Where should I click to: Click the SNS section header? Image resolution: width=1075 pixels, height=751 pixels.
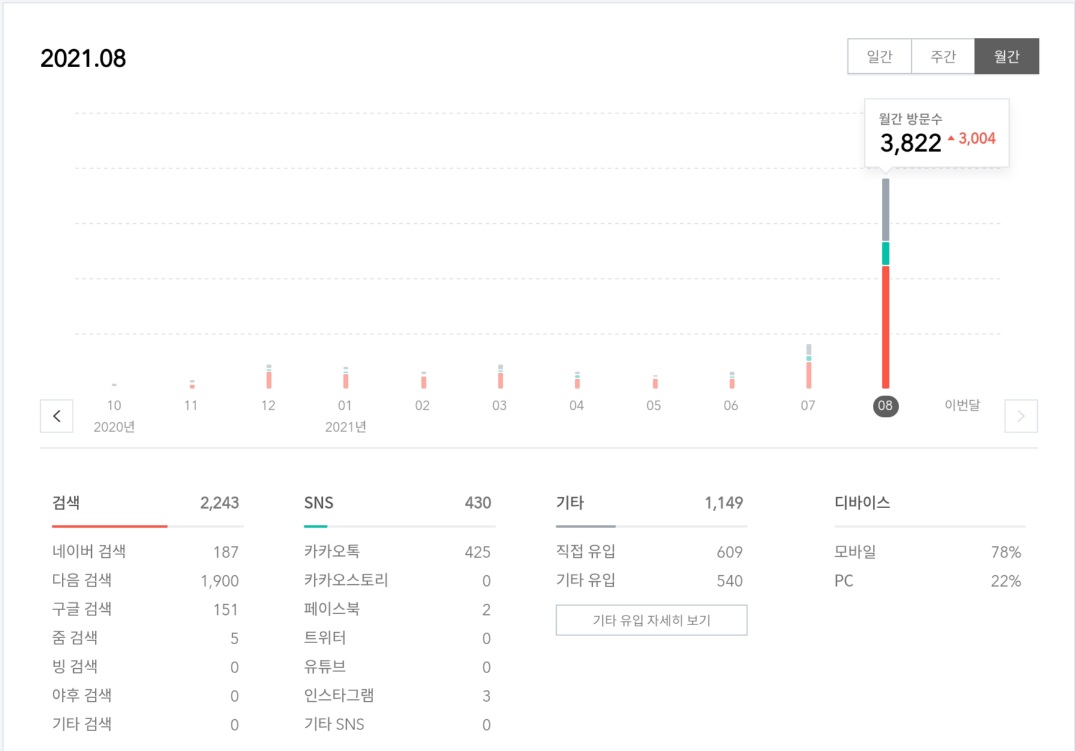click(319, 503)
